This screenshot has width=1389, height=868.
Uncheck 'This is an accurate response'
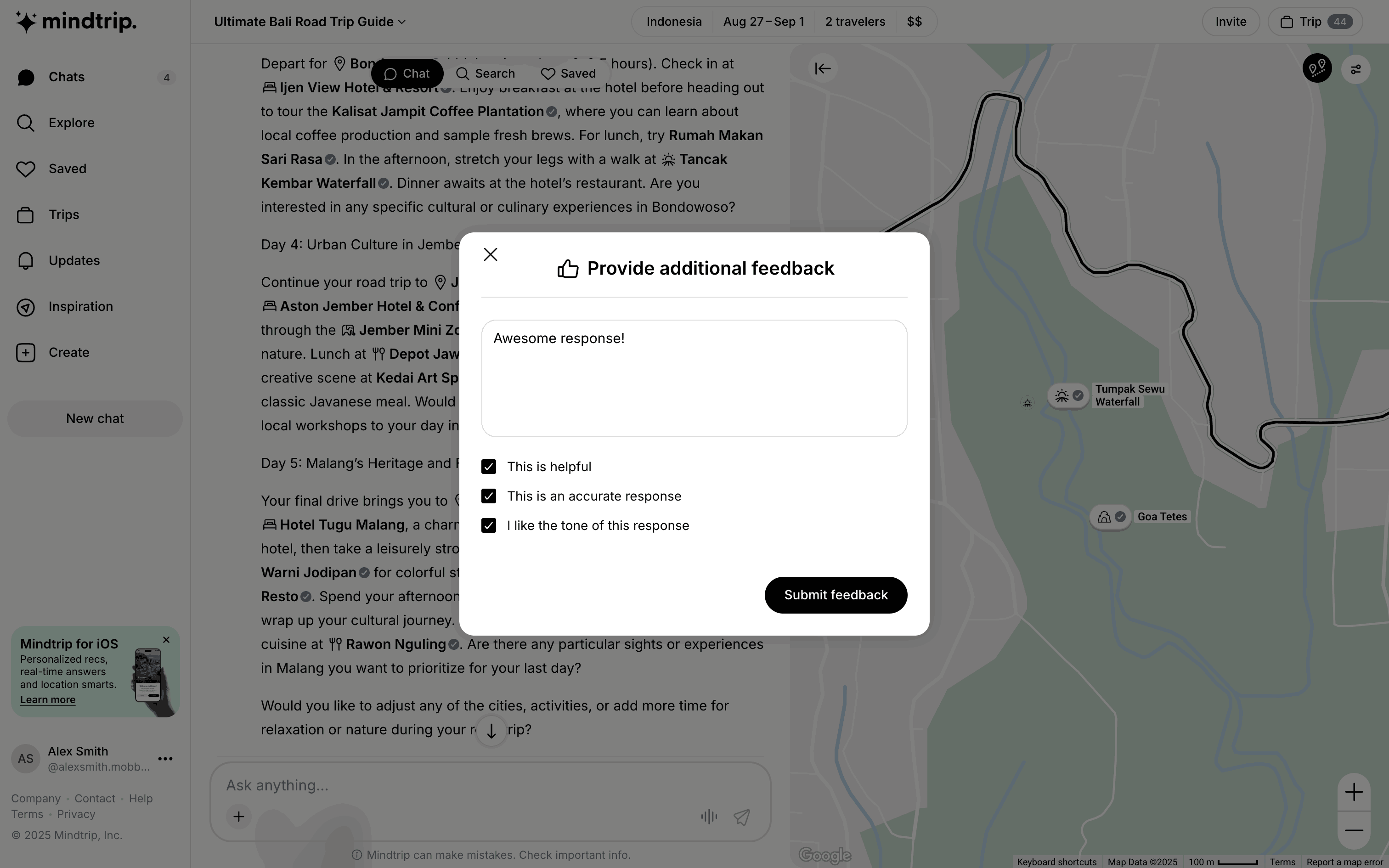coord(488,496)
